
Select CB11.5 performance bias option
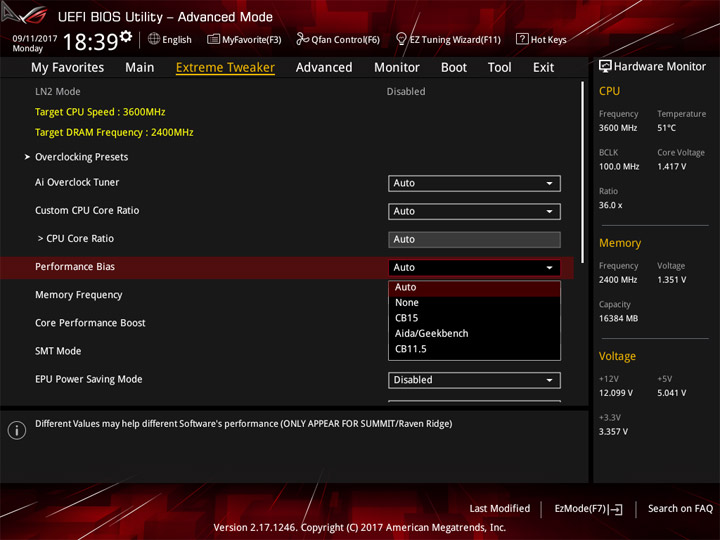[474, 349]
